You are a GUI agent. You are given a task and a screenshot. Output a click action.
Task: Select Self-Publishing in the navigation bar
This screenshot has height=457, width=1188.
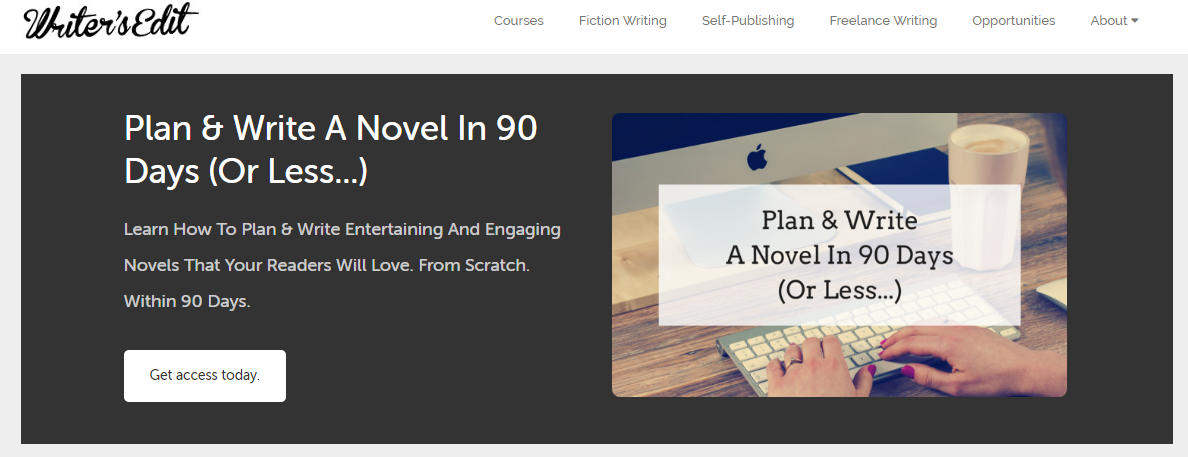[748, 21]
